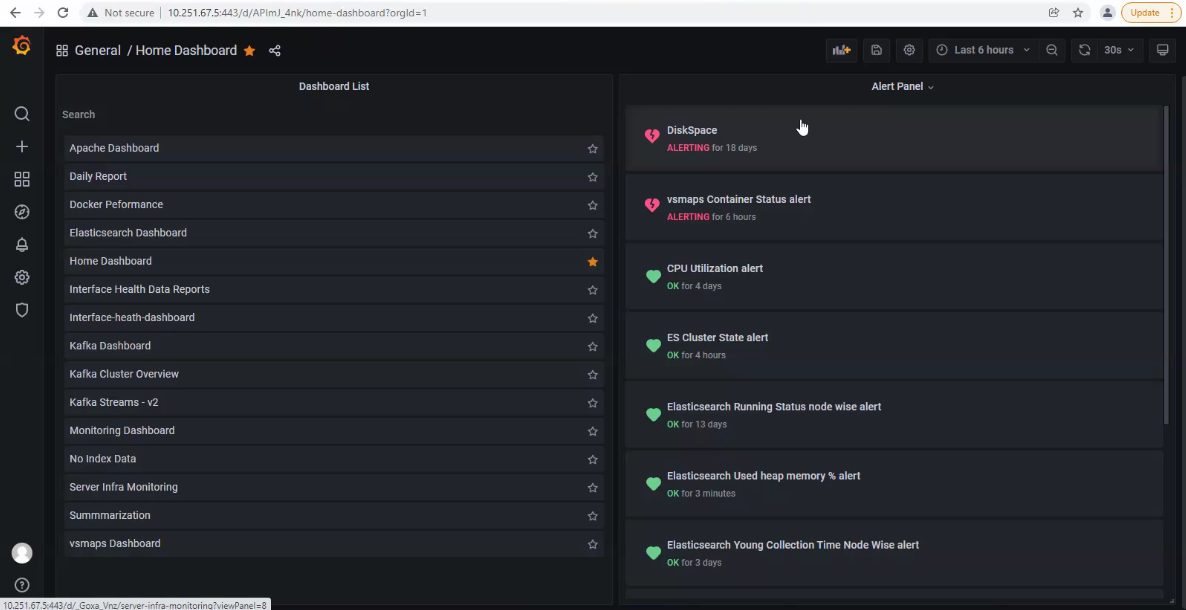Screen dimensions: 1186x610
Task: Open the CPU Utilization alert
Action: (x=893, y=276)
